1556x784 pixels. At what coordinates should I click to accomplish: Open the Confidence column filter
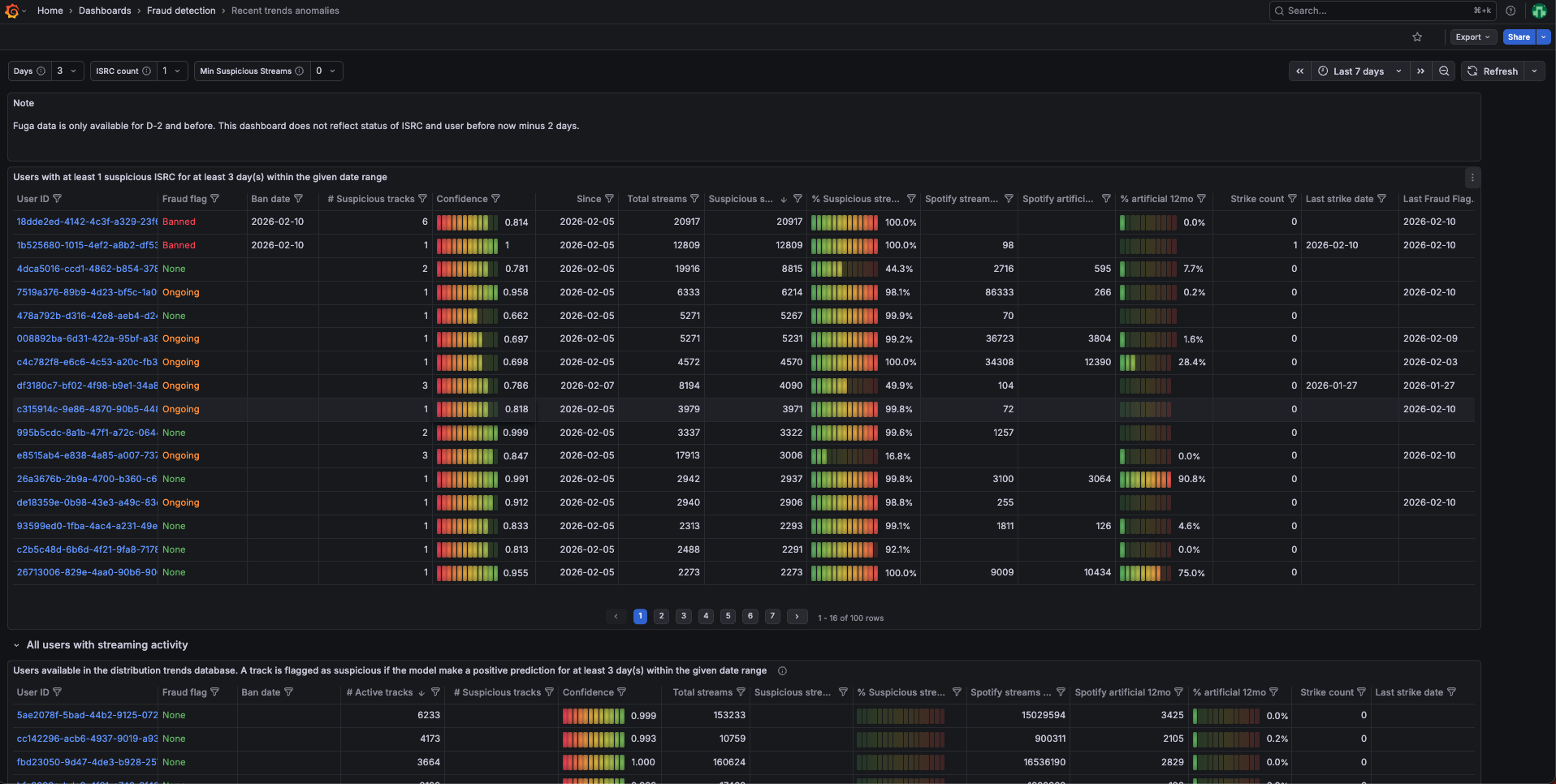pos(496,198)
